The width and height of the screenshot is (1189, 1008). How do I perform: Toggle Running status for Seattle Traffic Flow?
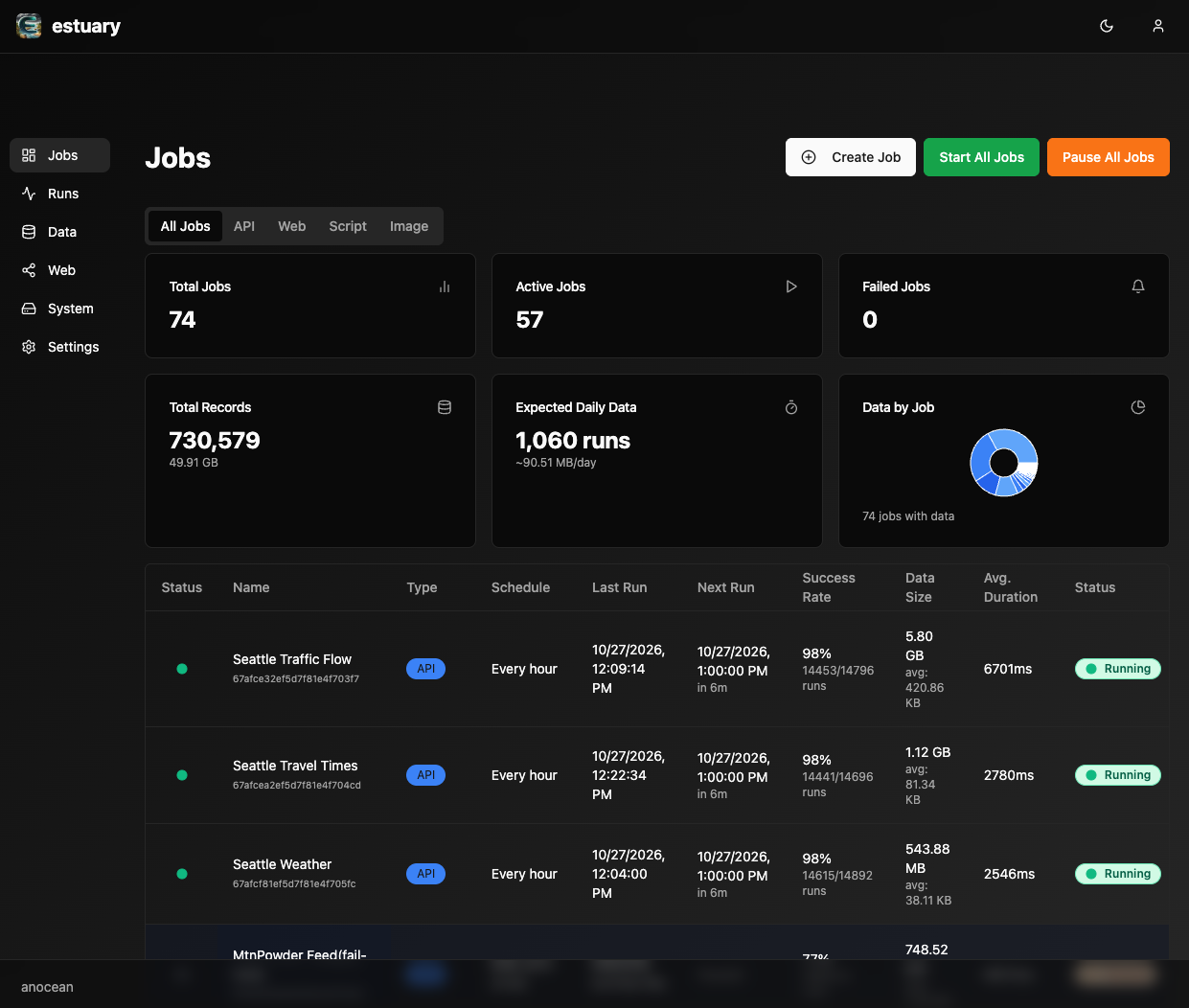[x=1118, y=669]
